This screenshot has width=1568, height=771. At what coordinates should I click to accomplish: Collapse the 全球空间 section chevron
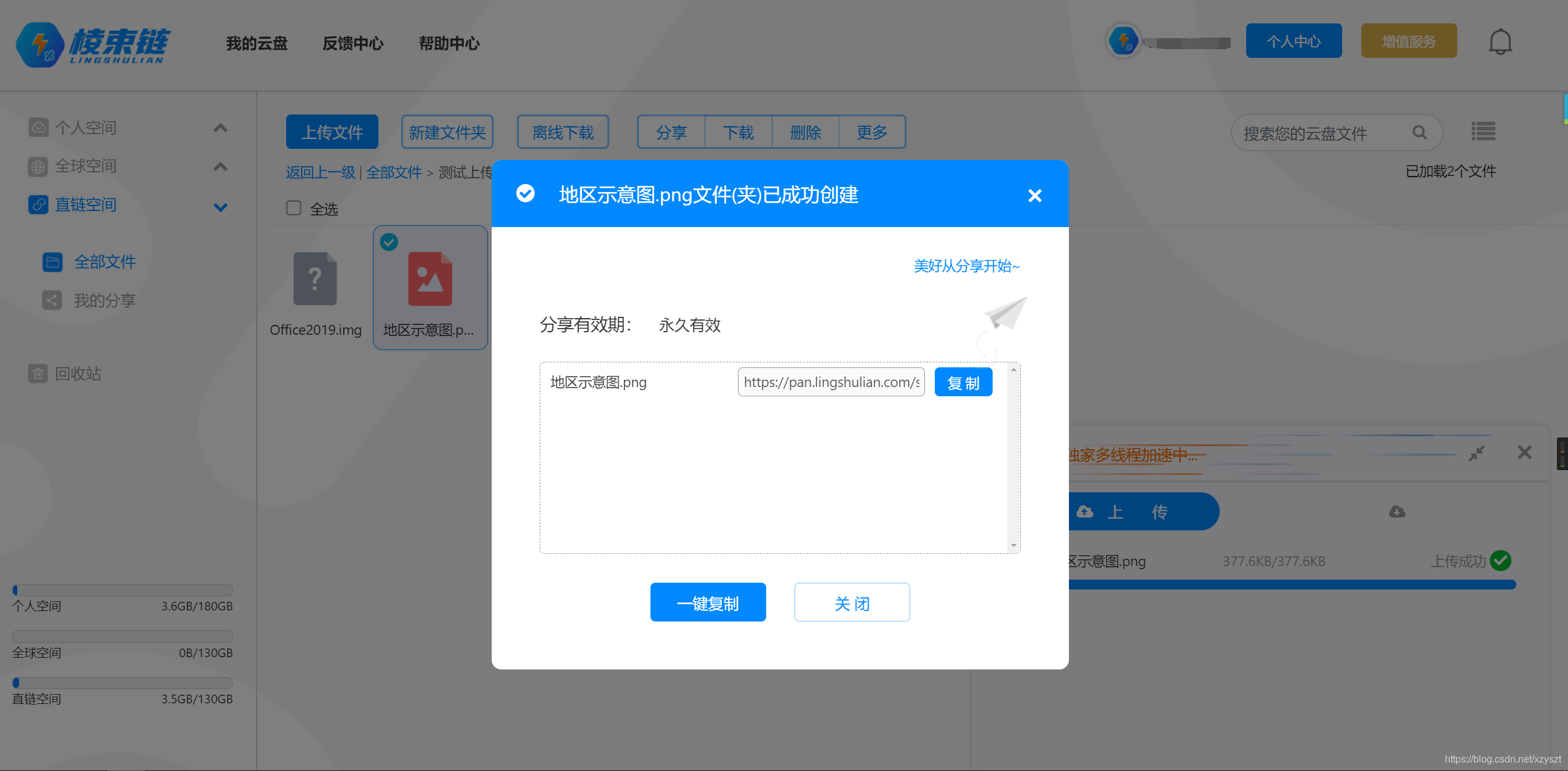coord(220,166)
